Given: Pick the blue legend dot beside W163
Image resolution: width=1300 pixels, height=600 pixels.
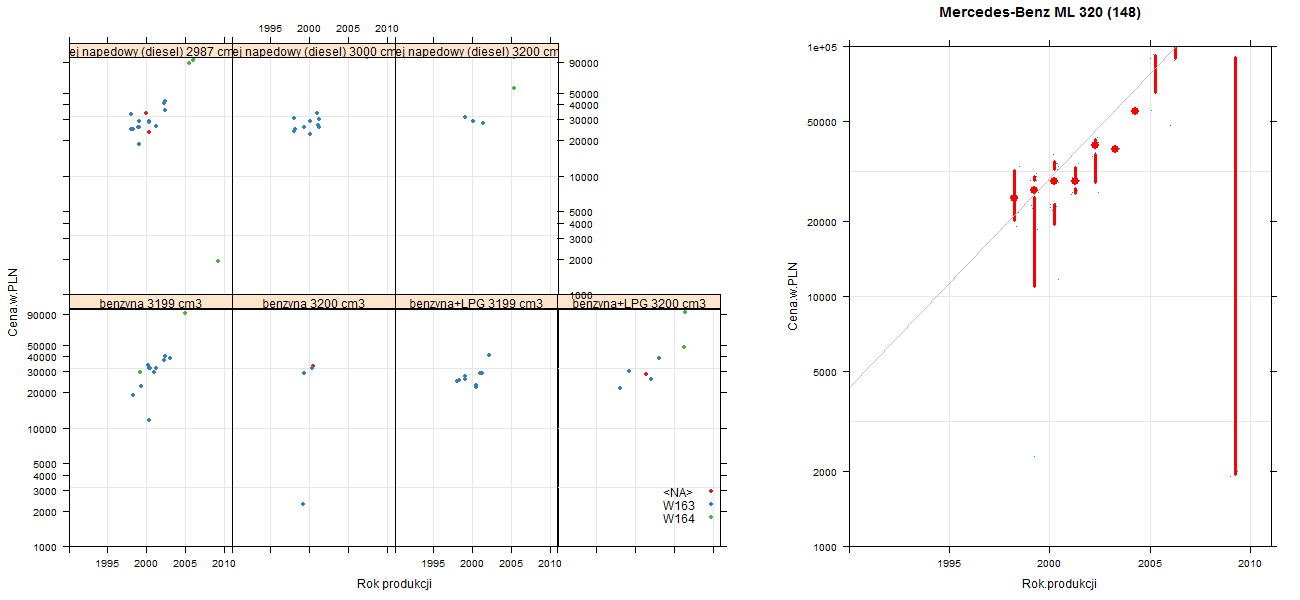Looking at the screenshot, I should coord(710,504).
